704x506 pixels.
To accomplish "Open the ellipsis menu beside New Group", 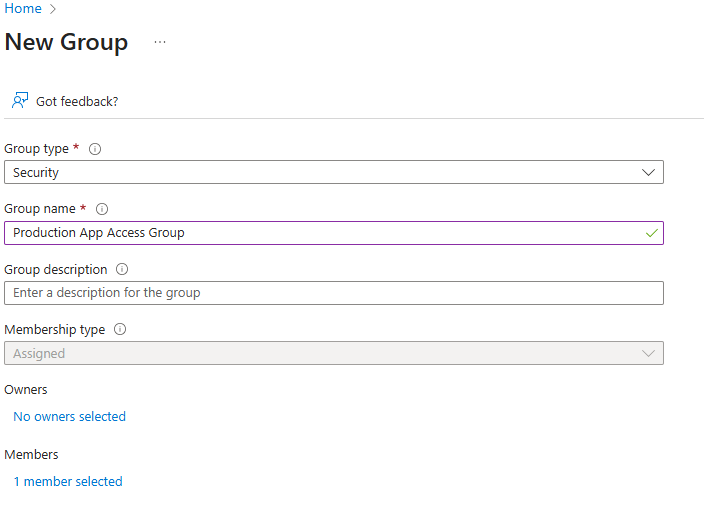I will click(160, 42).
